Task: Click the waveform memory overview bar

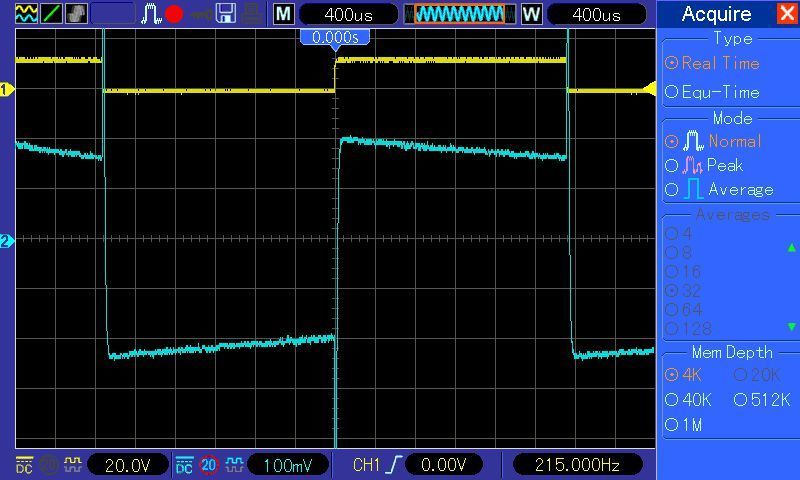Action: tap(460, 14)
